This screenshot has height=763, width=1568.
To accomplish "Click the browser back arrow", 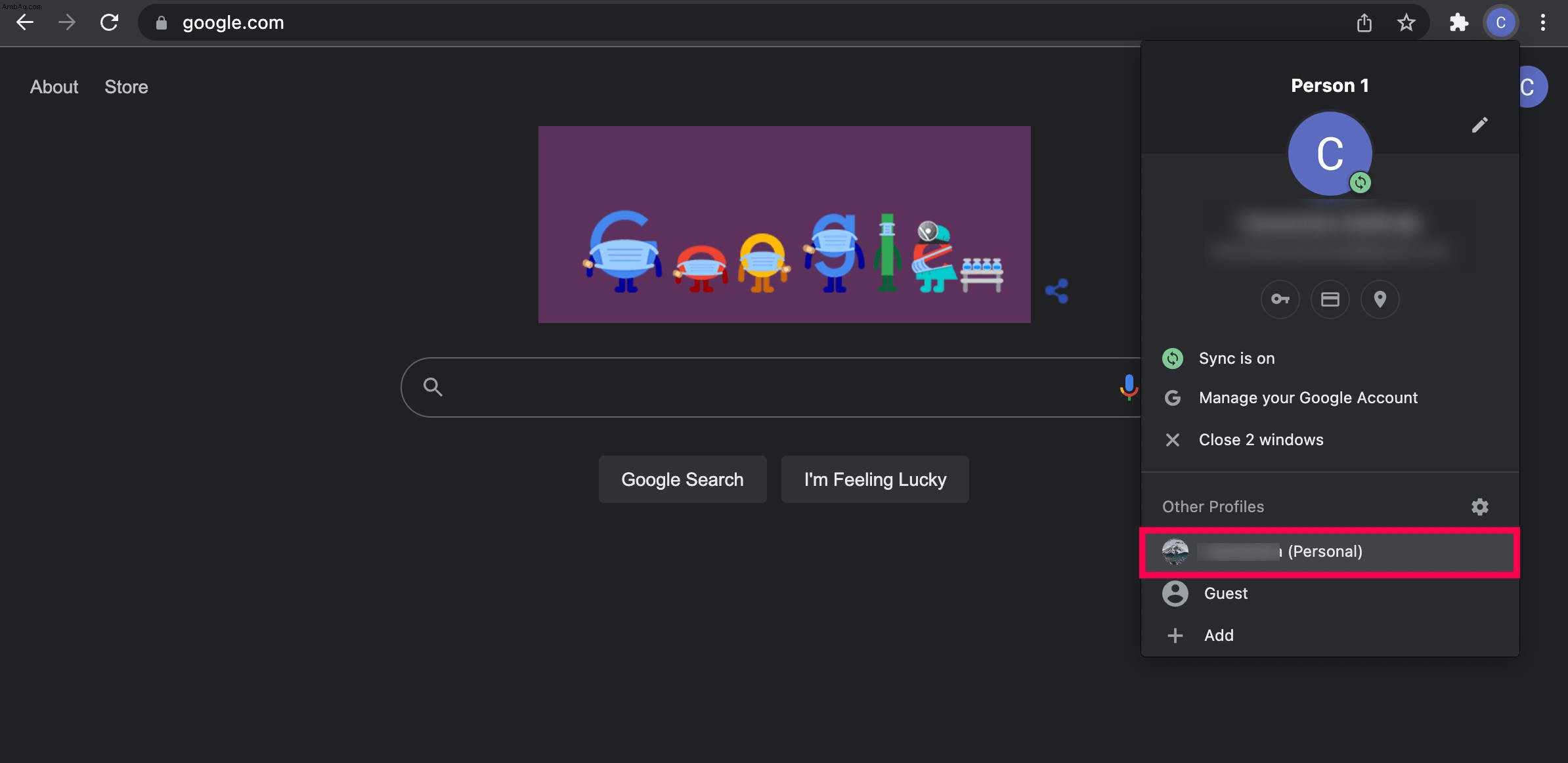I will pyautogui.click(x=25, y=22).
